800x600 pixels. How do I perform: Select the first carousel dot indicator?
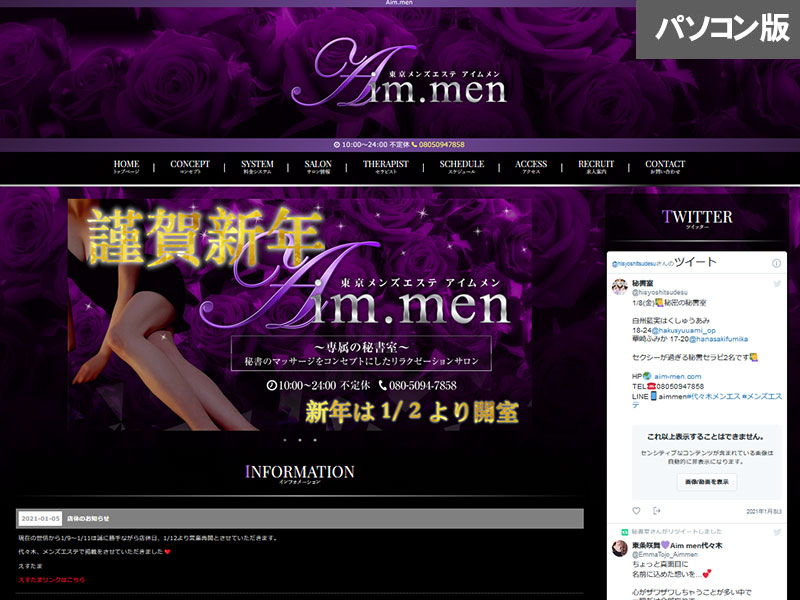coord(284,440)
